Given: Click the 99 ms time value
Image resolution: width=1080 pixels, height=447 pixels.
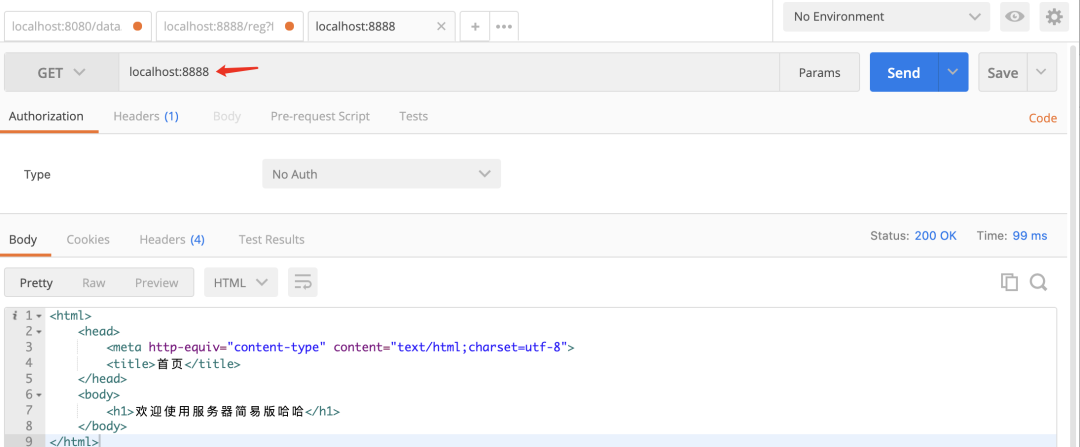Looking at the screenshot, I should (1030, 236).
